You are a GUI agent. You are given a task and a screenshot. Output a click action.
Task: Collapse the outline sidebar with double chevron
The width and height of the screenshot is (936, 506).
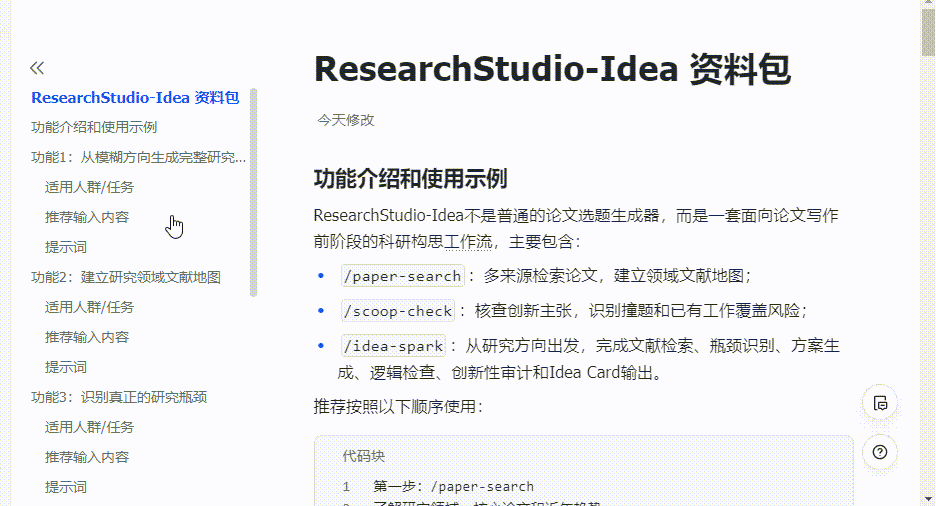click(x=37, y=68)
